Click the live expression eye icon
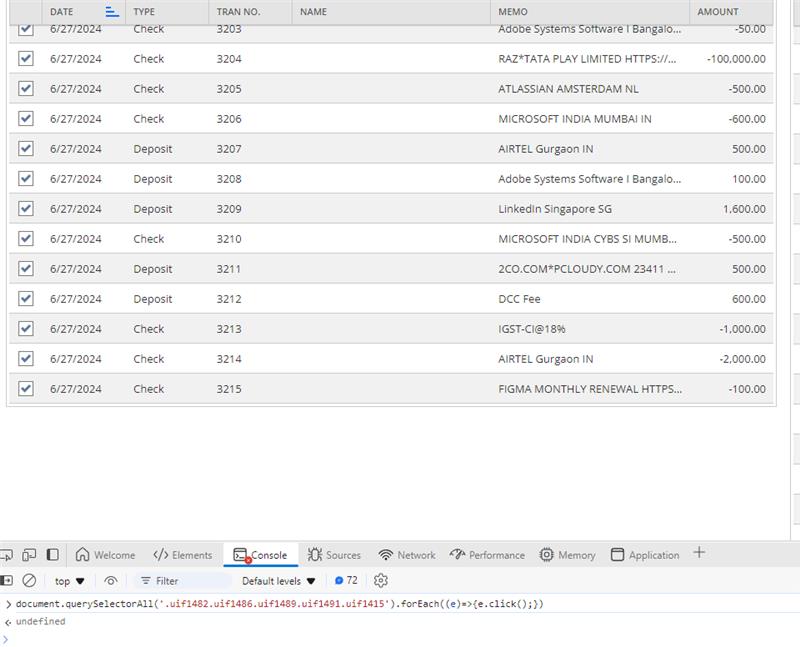 (111, 580)
